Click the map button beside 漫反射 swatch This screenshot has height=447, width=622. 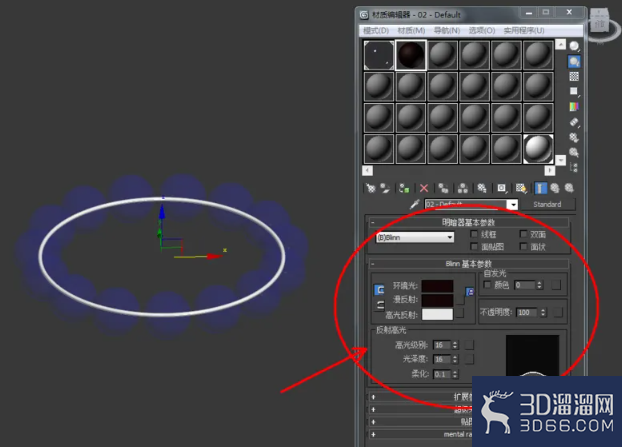[x=460, y=300]
